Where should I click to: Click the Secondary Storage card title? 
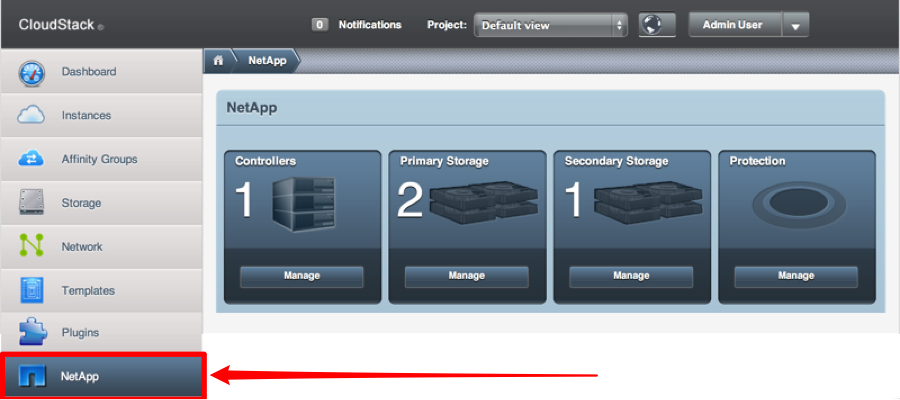[616, 161]
